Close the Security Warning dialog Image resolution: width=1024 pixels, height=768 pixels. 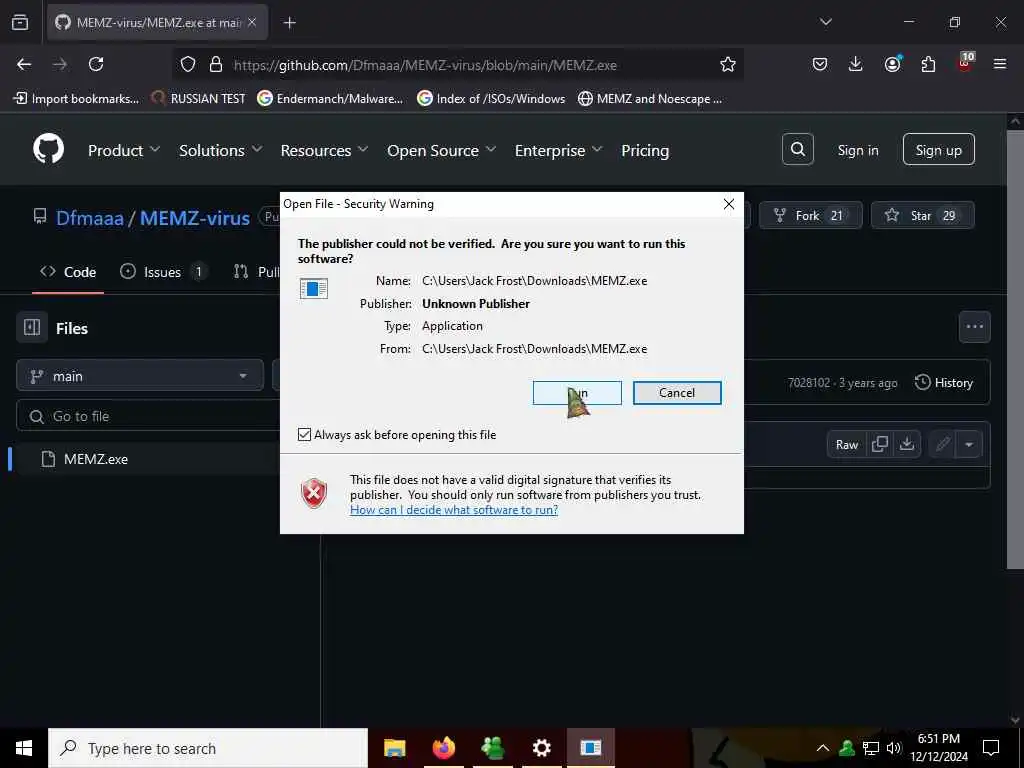coord(729,204)
